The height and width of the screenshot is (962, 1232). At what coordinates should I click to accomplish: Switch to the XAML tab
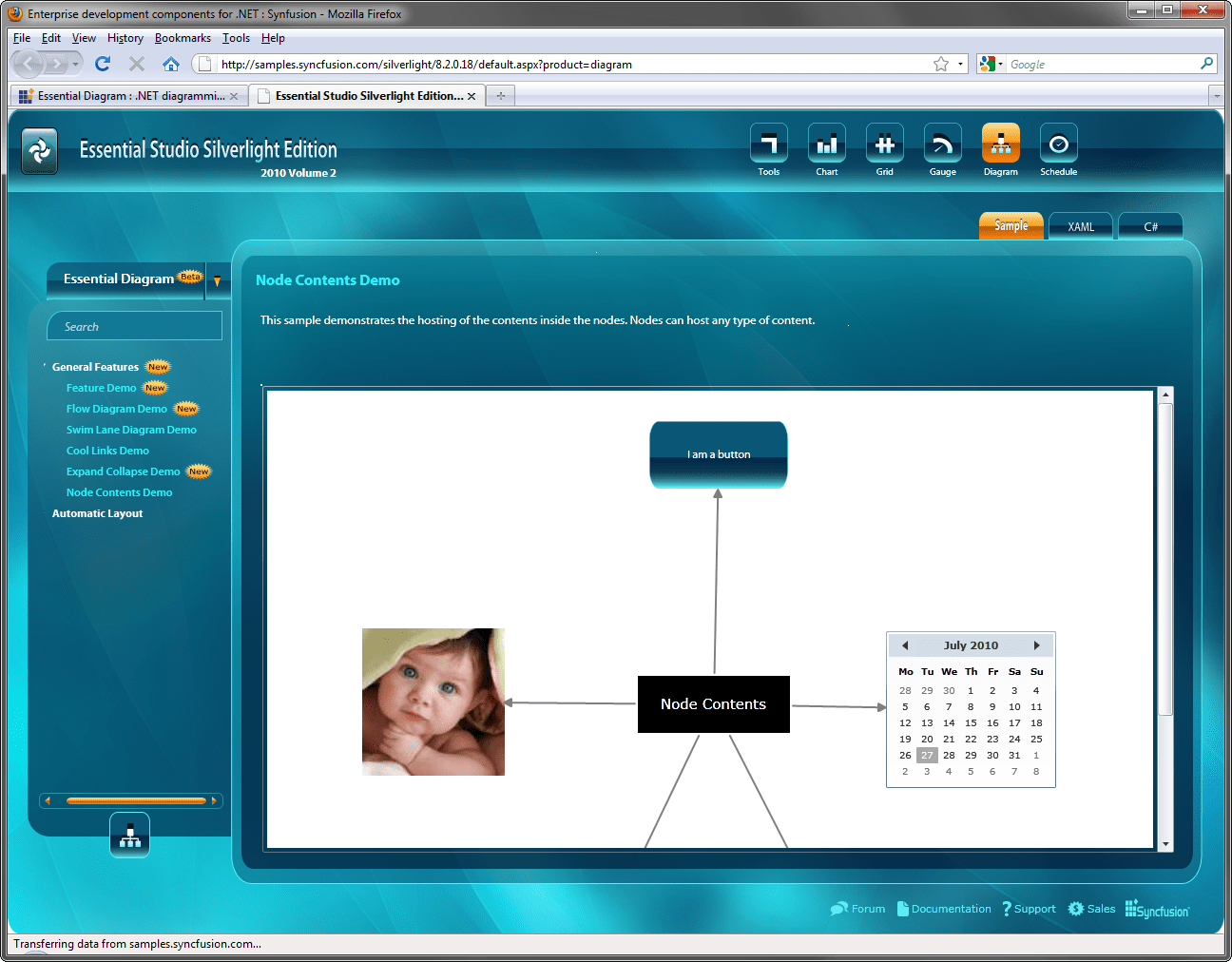tap(1080, 226)
